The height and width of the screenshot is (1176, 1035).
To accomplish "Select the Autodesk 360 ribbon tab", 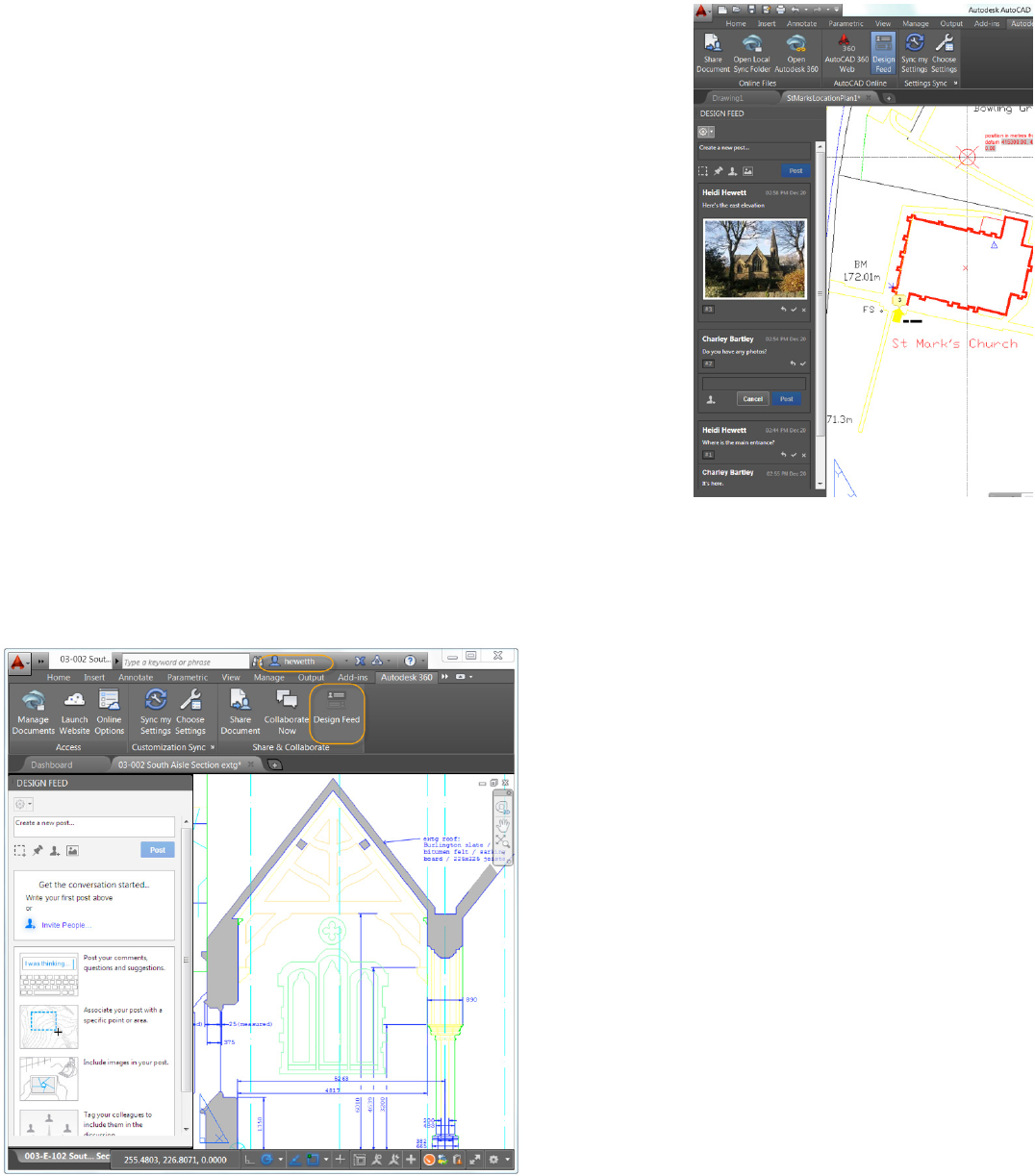I will pyautogui.click(x=406, y=678).
